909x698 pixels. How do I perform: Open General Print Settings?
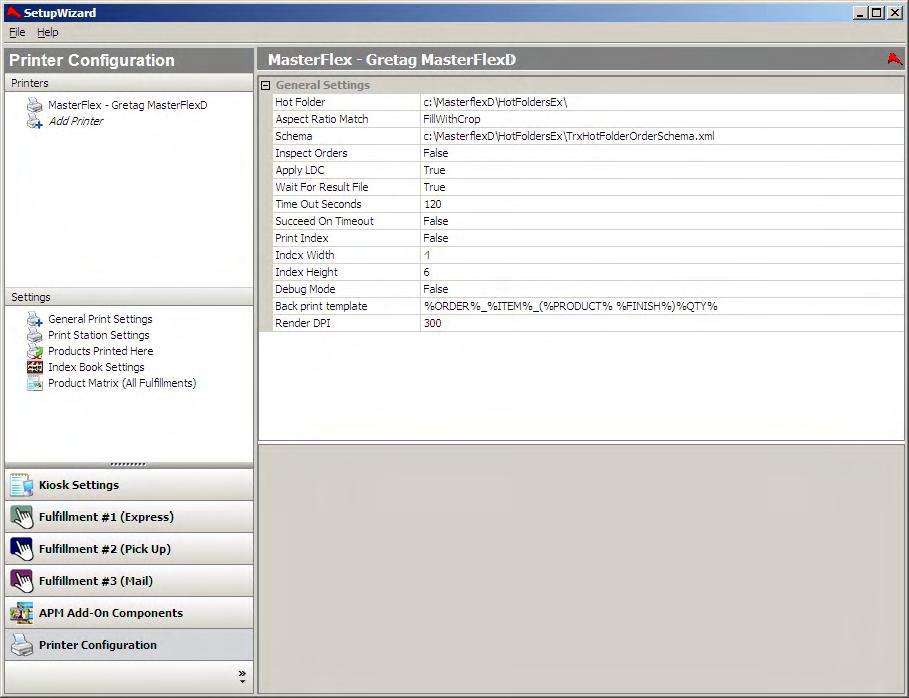[100, 319]
